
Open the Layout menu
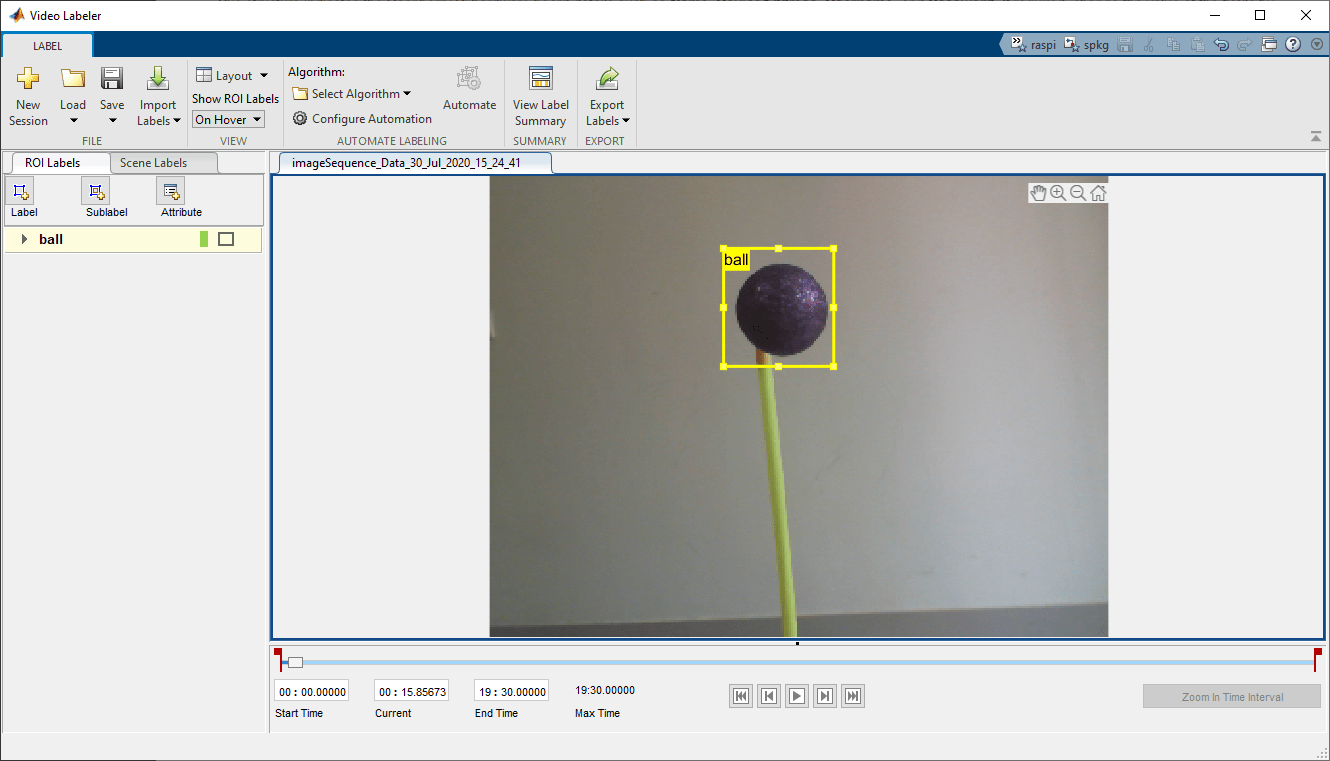coord(233,75)
